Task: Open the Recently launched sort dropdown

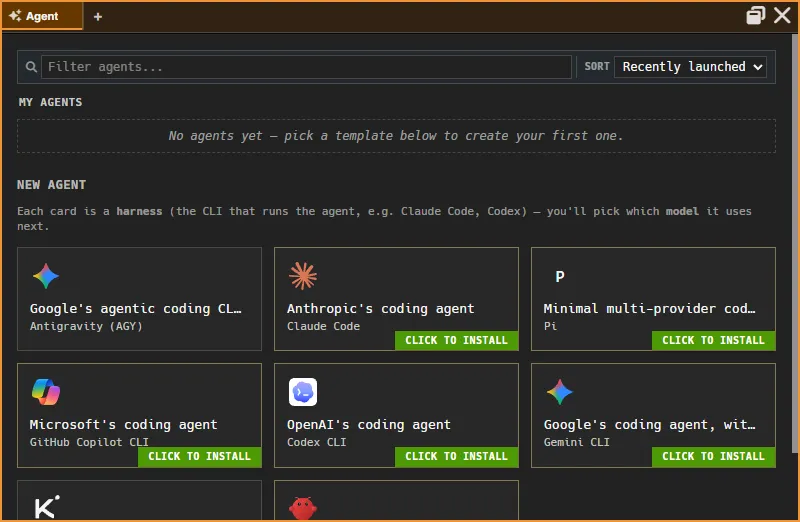Action: coord(690,67)
